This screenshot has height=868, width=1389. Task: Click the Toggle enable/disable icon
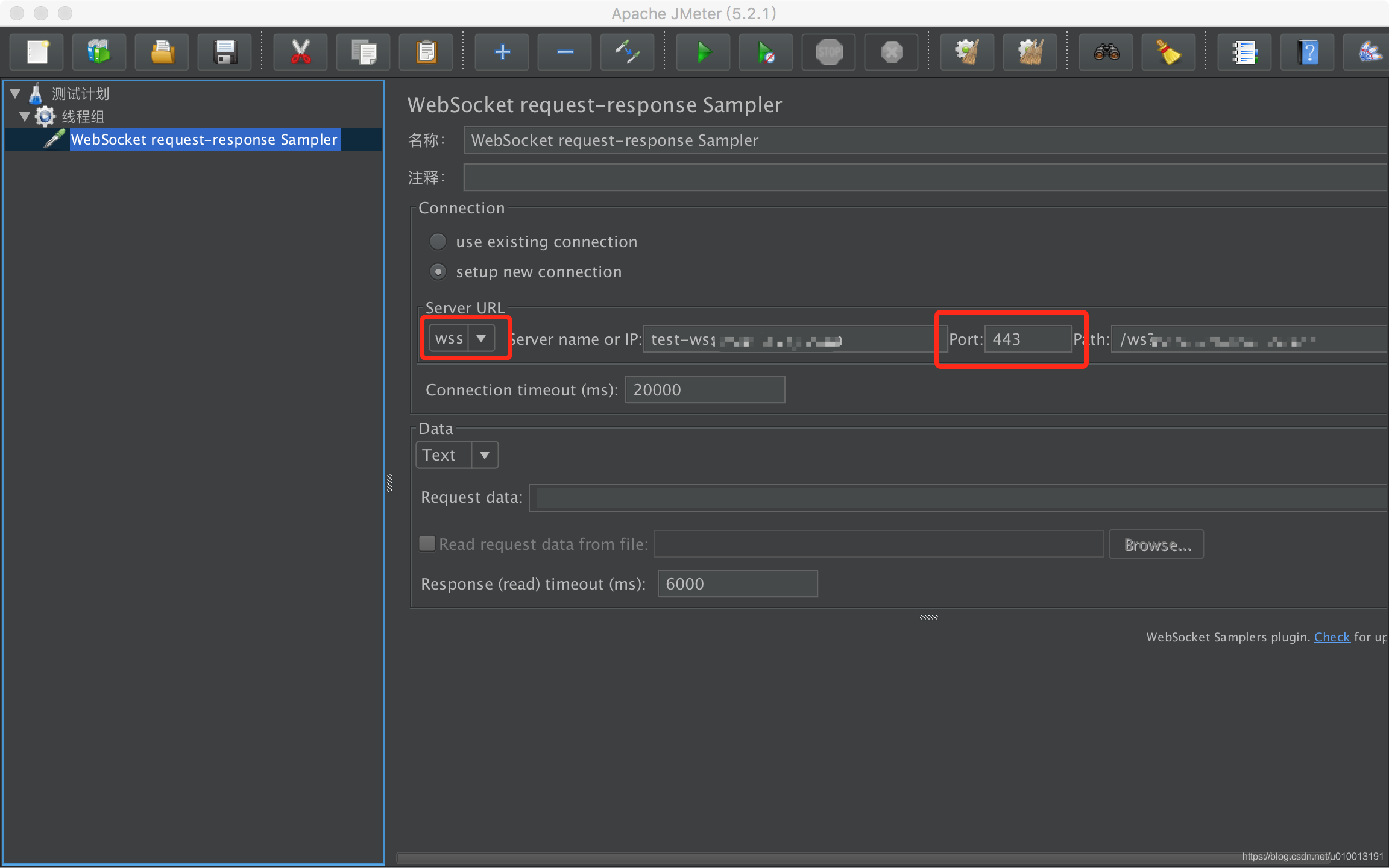pyautogui.click(x=628, y=52)
